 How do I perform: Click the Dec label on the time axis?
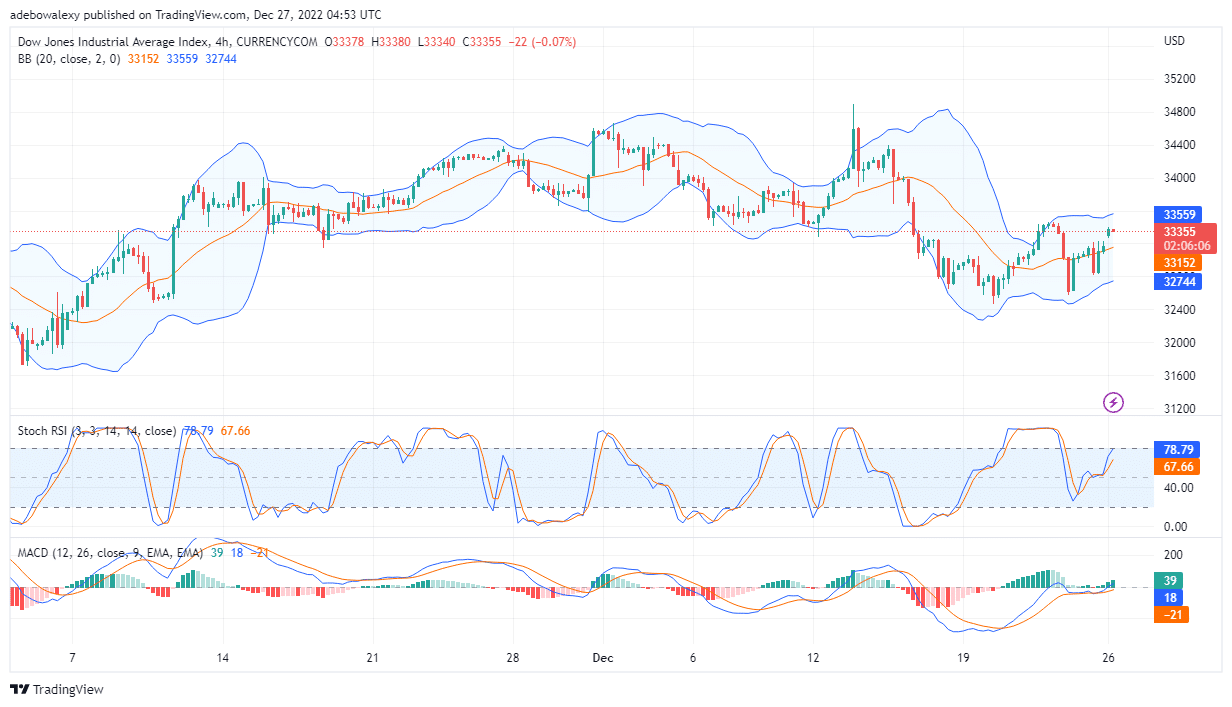click(602, 658)
